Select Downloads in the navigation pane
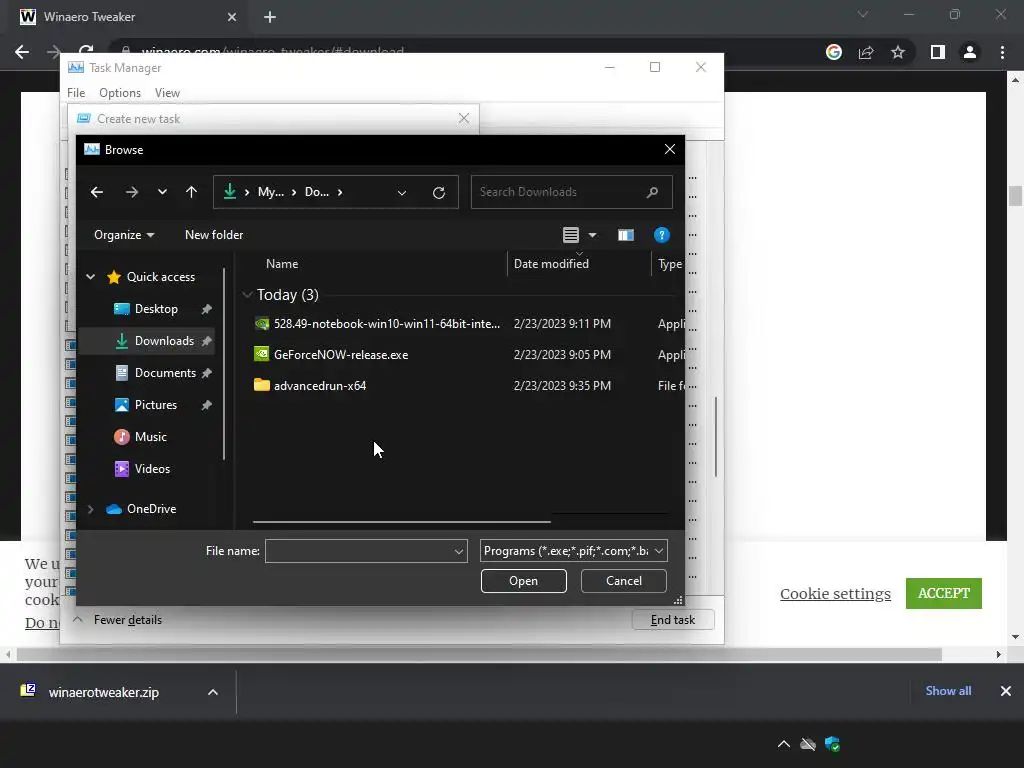 pyautogui.click(x=164, y=341)
